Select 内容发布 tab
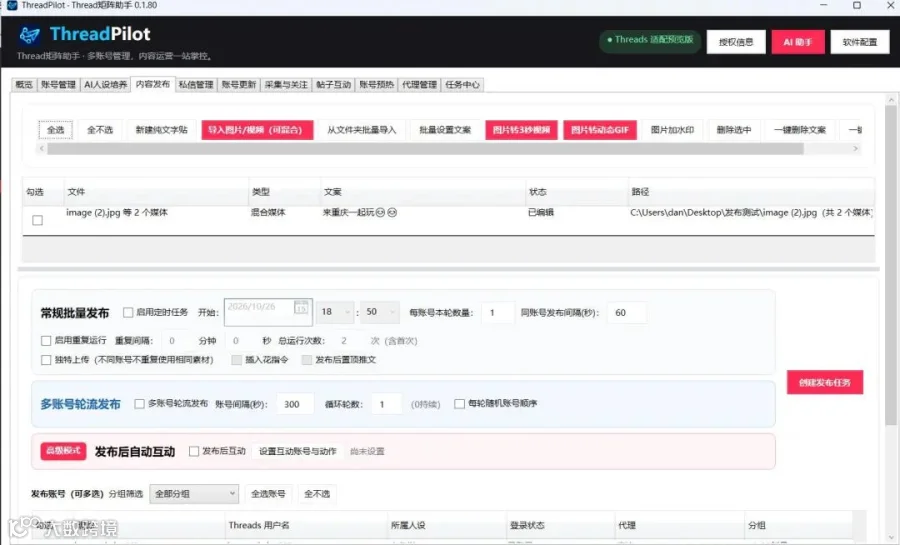This screenshot has width=900, height=545. coord(153,84)
